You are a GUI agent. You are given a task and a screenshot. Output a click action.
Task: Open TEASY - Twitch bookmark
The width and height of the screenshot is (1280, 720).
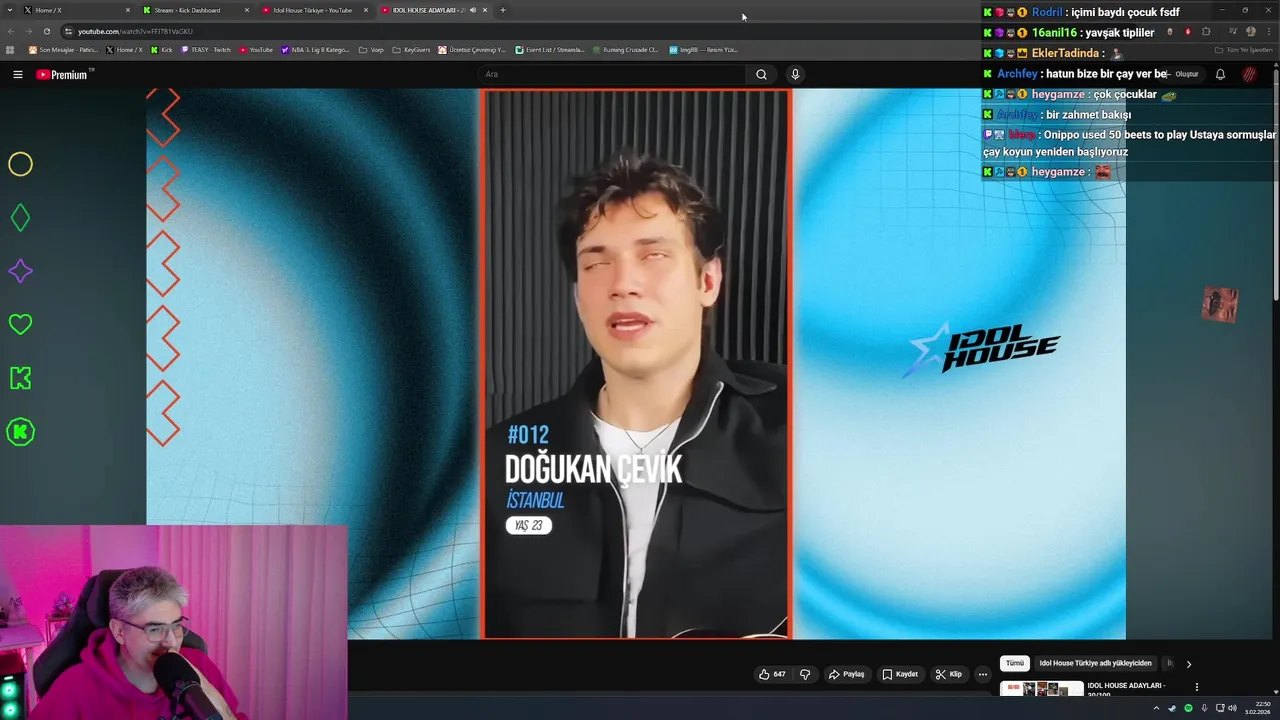point(206,49)
